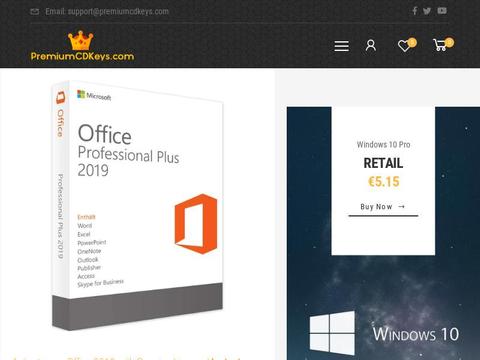Click the Windows 10 logo banner
Image resolution: width=480 pixels, height=360 pixels.
(x=383, y=333)
